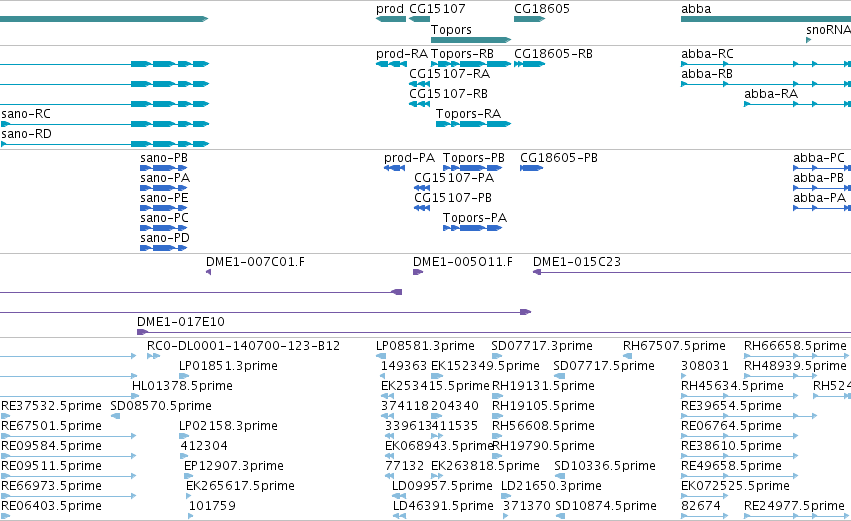Click the CG15107-RB transcript label
The image size is (851, 521).
pyautogui.click(x=448, y=94)
